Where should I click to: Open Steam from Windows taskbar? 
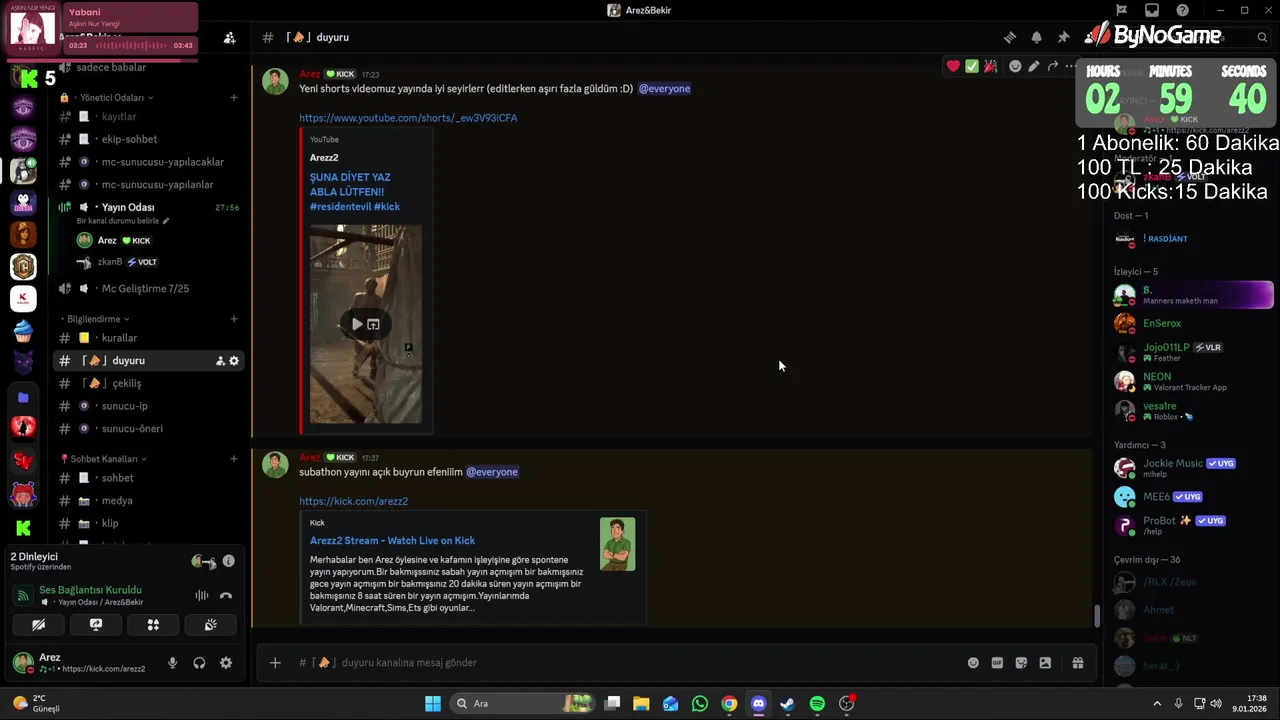(788, 703)
